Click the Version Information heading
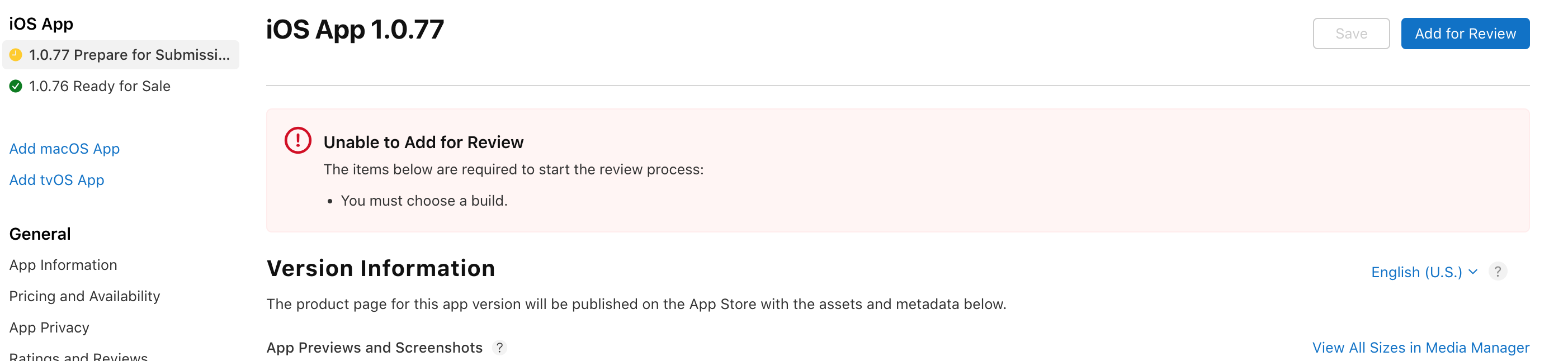The image size is (1568, 361). (x=380, y=268)
